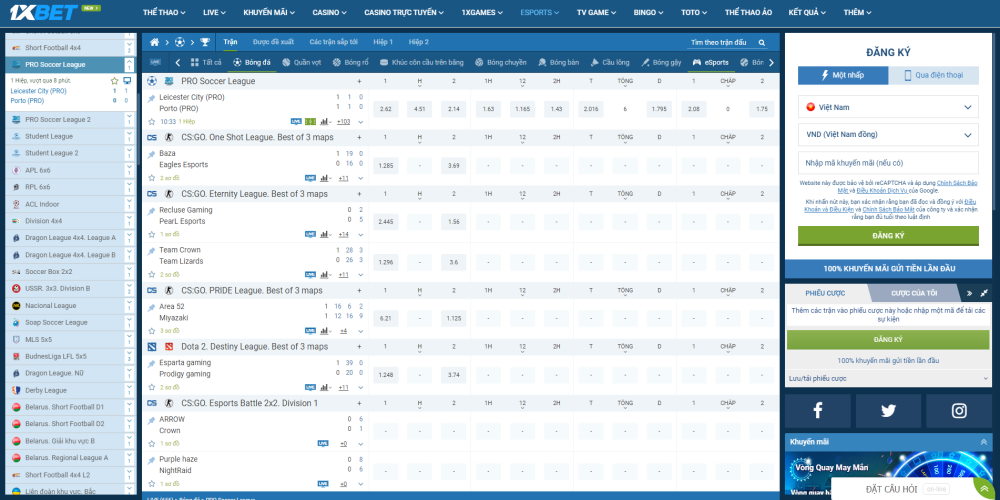The width and height of the screenshot is (1000, 500).
Task: Click the promo code input field
Action: pyautogui.click(x=888, y=163)
